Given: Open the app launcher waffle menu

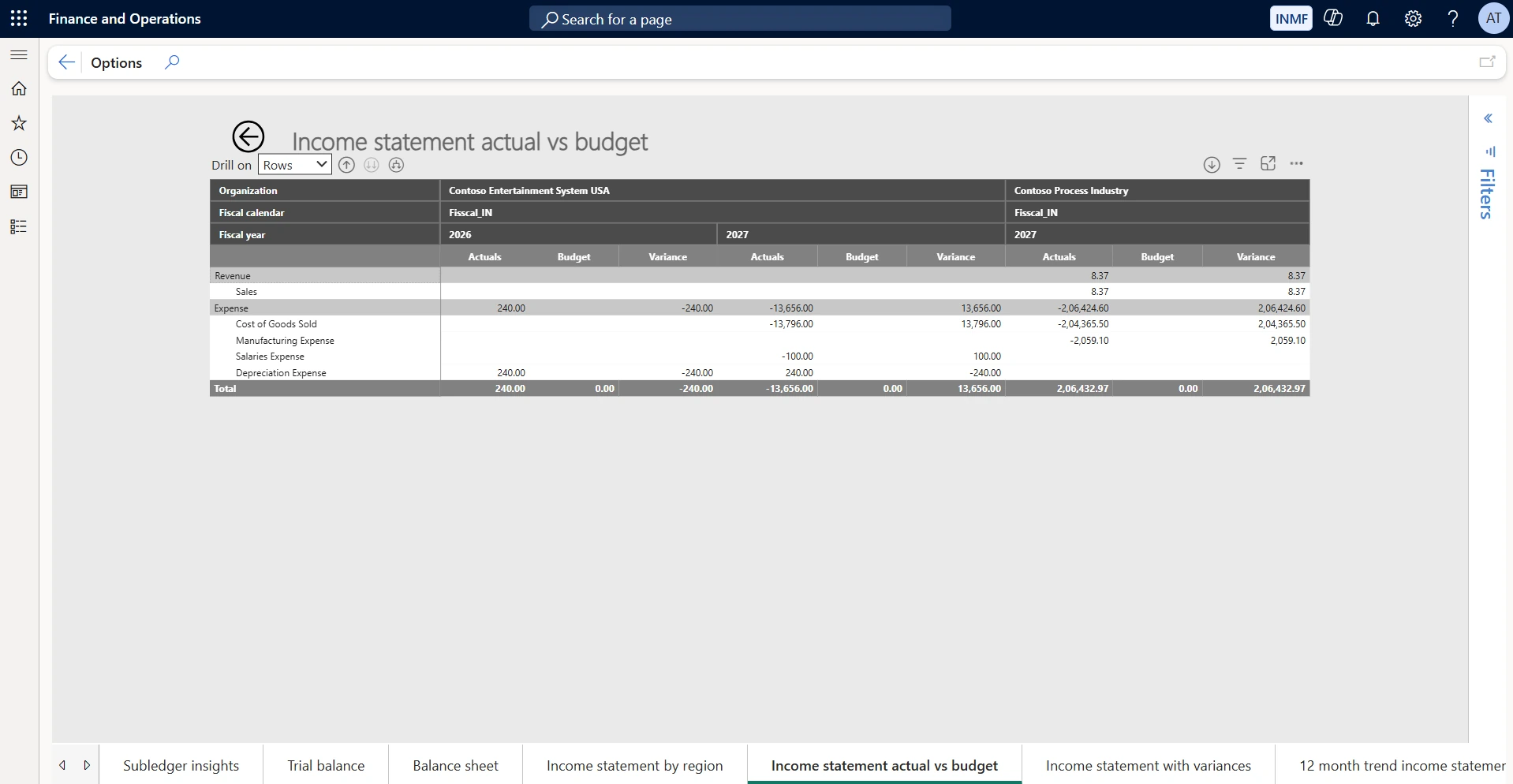Looking at the screenshot, I should click(x=19, y=19).
